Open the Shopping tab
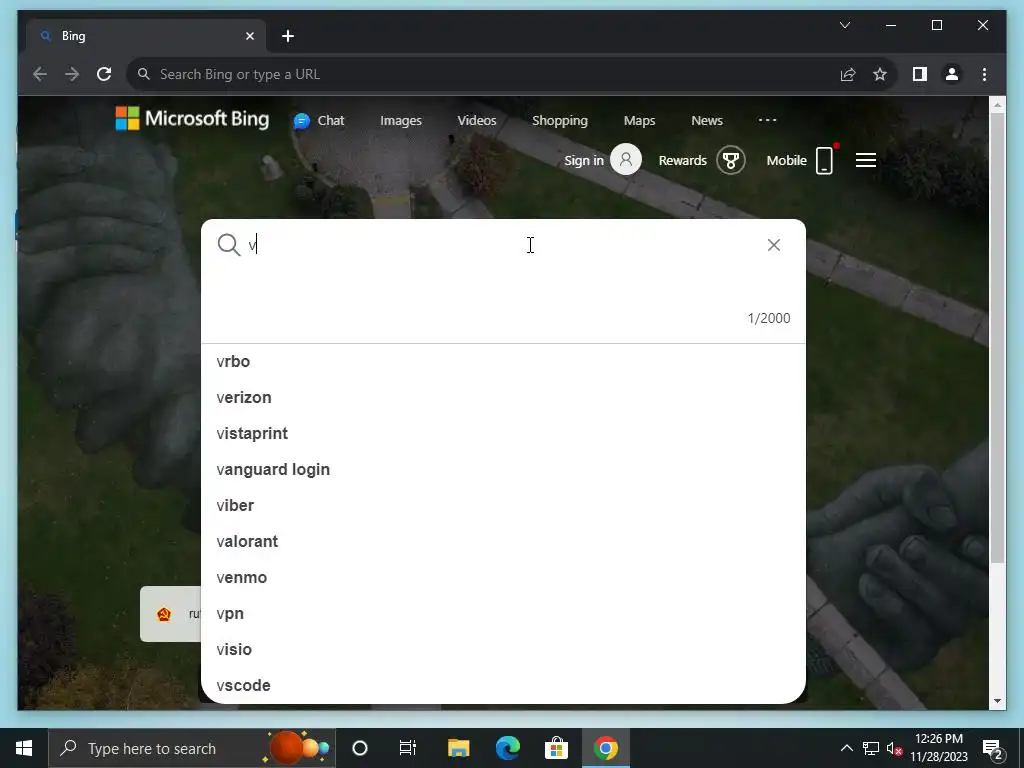The image size is (1024, 768). pyautogui.click(x=560, y=121)
